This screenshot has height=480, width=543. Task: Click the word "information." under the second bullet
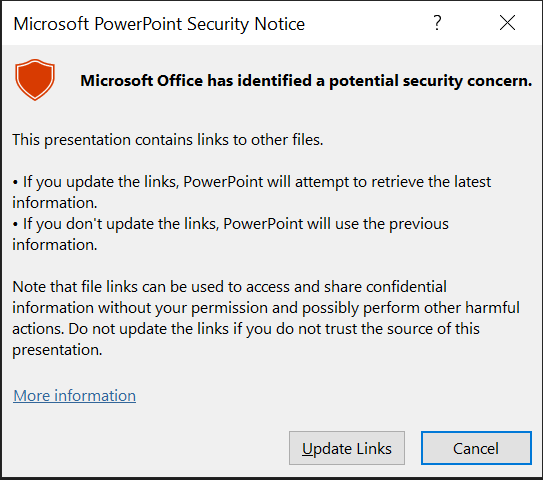[x=55, y=245]
